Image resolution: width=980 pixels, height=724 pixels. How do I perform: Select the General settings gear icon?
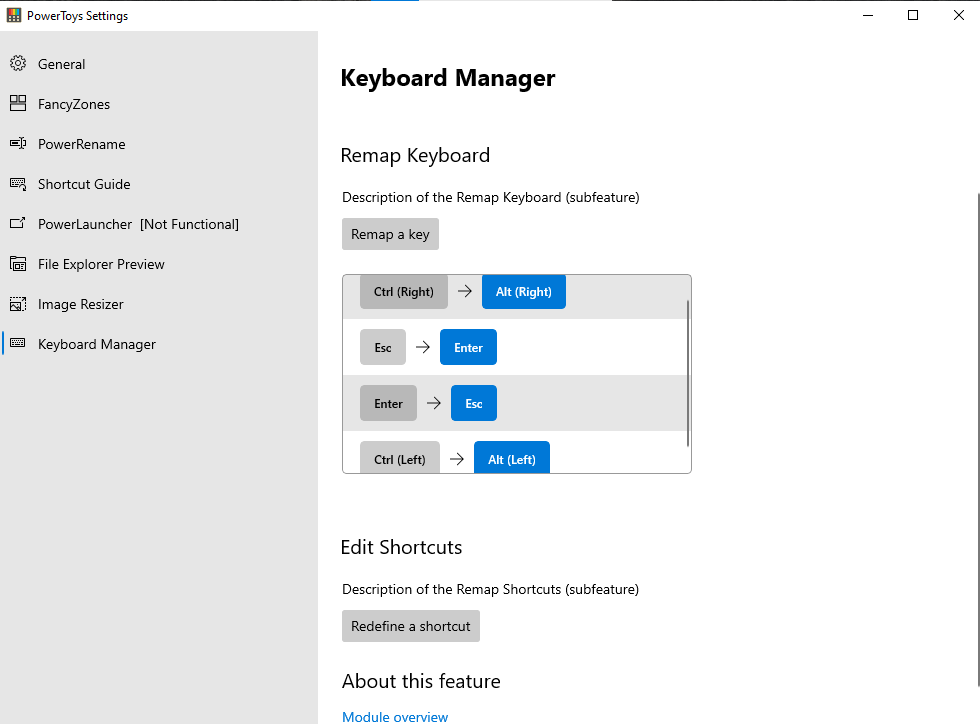(17, 63)
